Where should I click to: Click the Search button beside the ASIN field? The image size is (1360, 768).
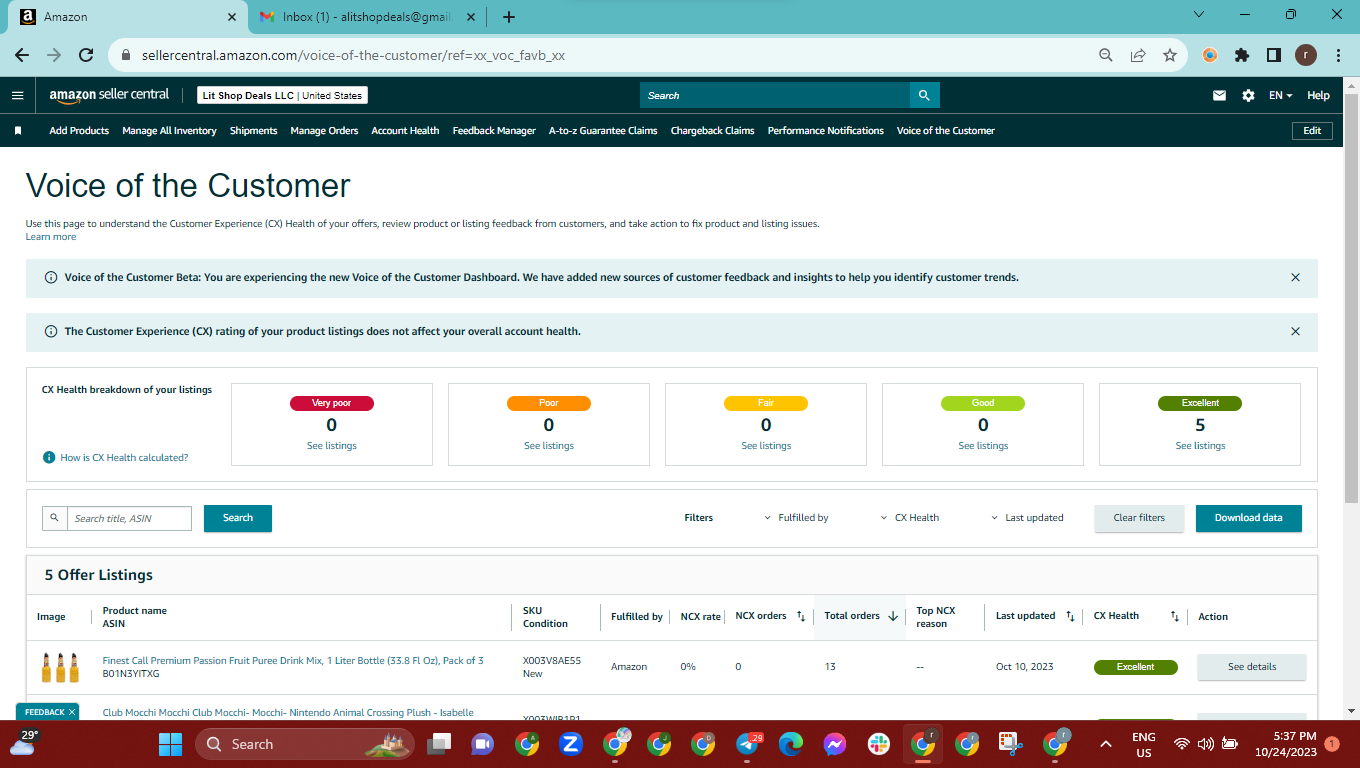(x=238, y=518)
